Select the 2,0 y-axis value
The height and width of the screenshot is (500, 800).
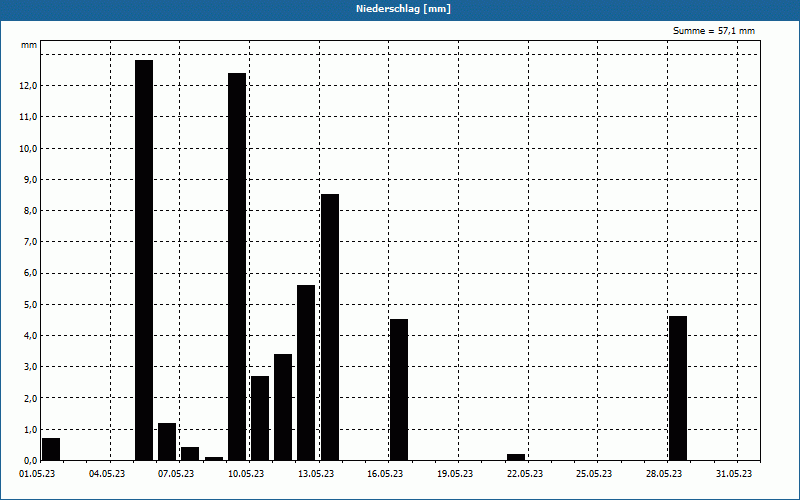pyautogui.click(x=31, y=398)
